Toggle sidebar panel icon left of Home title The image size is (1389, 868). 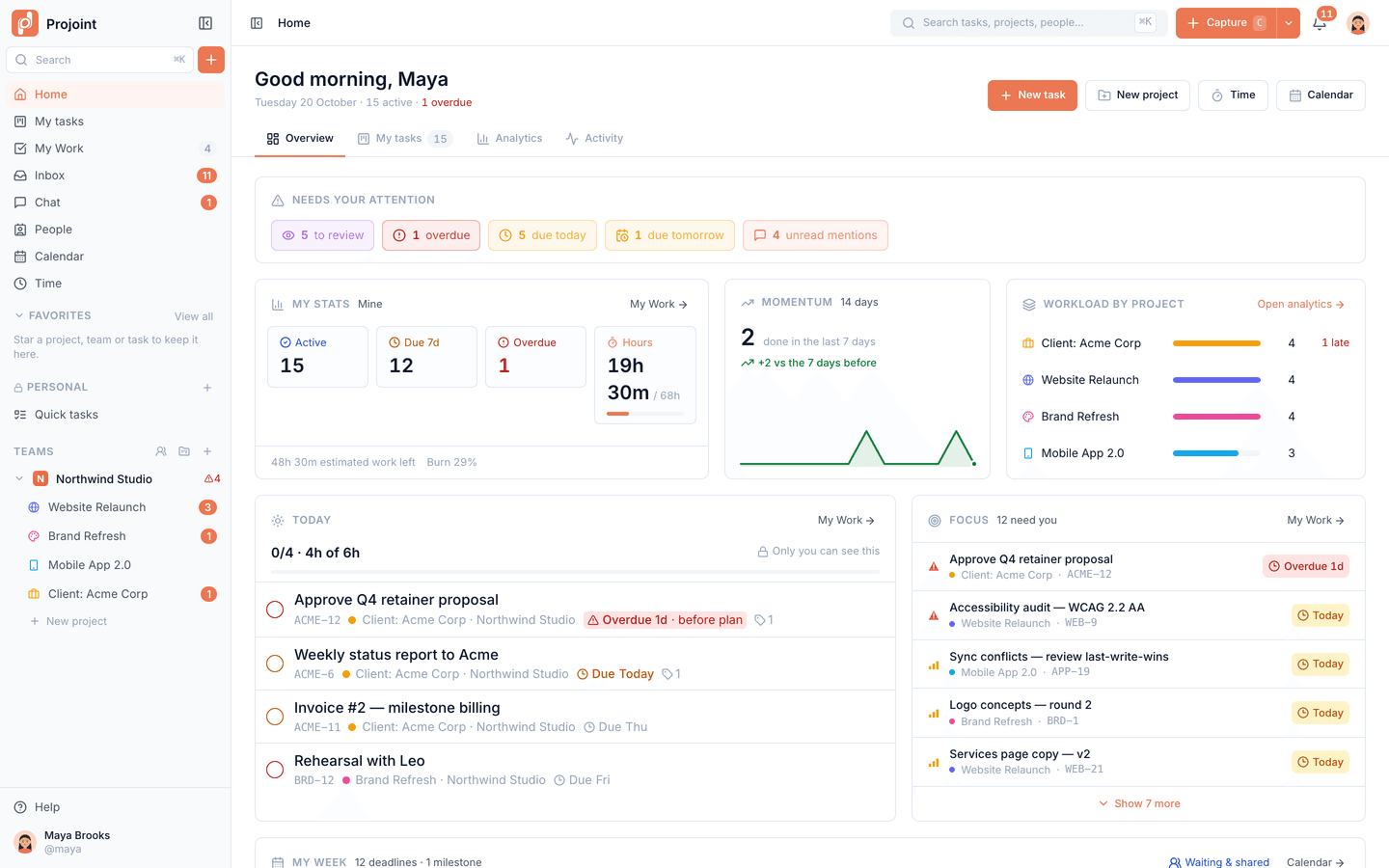point(257,23)
